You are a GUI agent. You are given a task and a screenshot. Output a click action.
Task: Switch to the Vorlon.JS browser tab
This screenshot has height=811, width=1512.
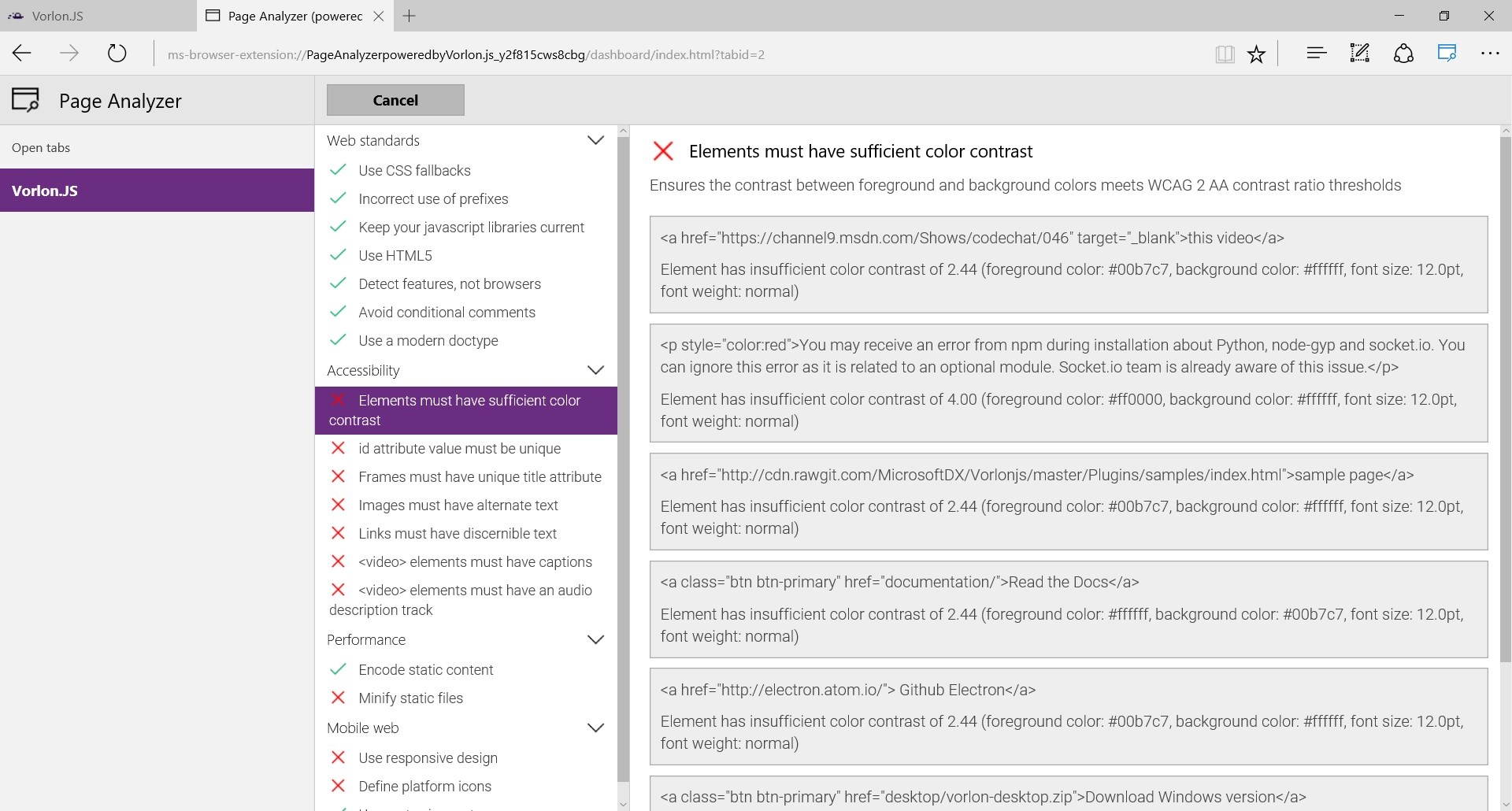pyautogui.click(x=57, y=16)
